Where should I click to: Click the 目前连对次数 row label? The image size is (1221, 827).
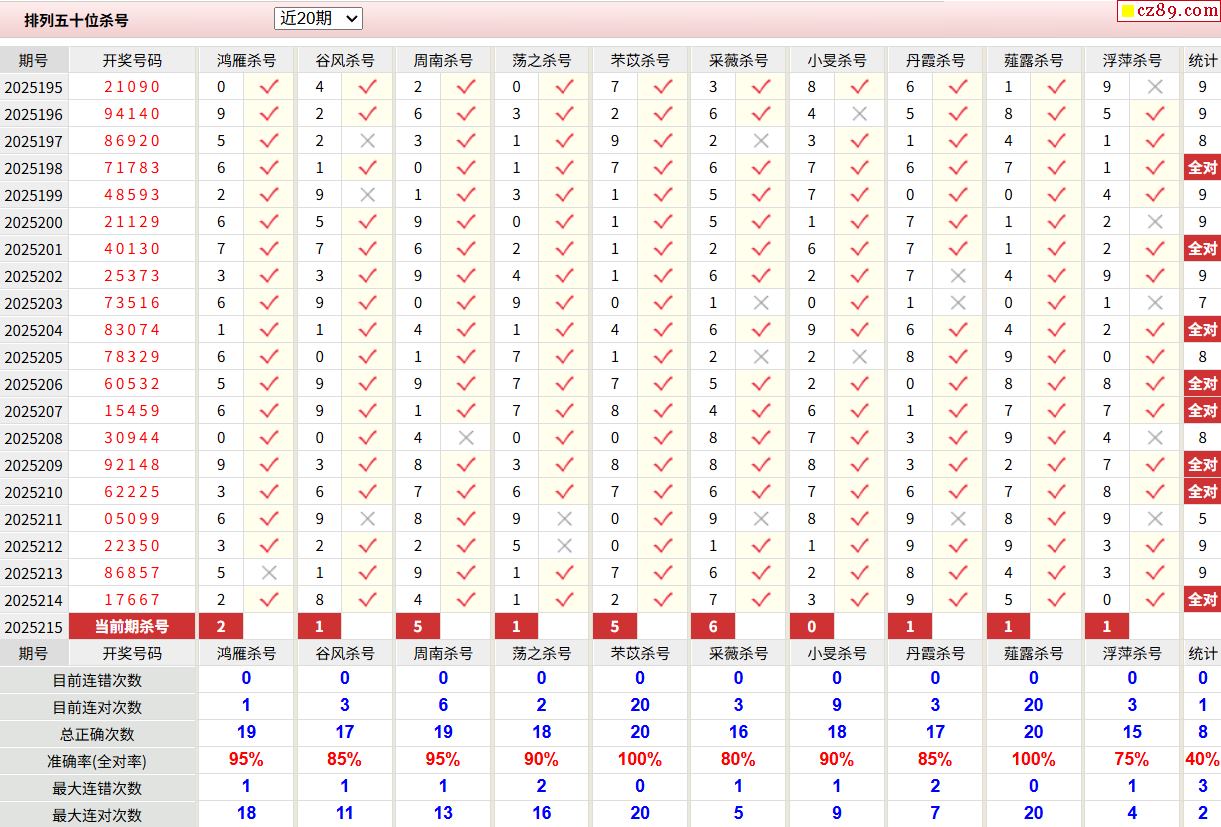[98, 707]
